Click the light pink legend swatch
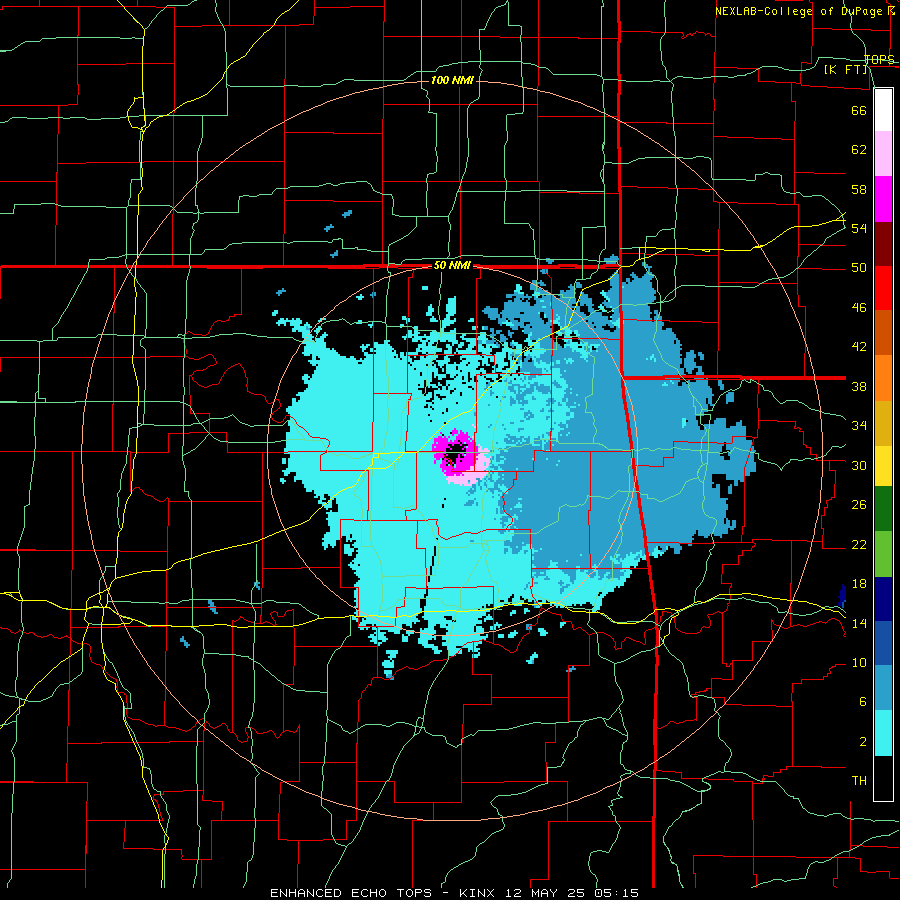 click(883, 153)
